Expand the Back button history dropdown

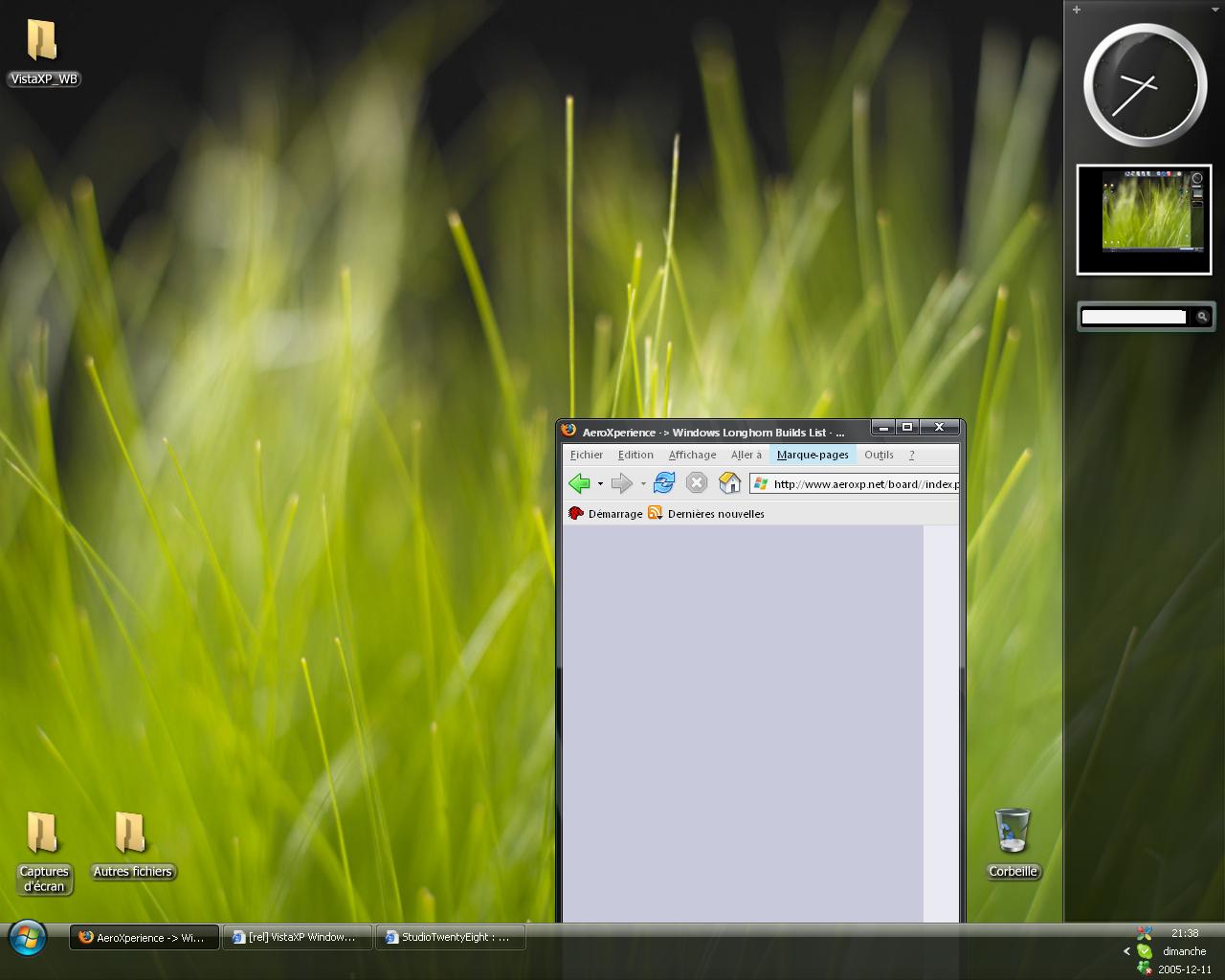[x=600, y=484]
